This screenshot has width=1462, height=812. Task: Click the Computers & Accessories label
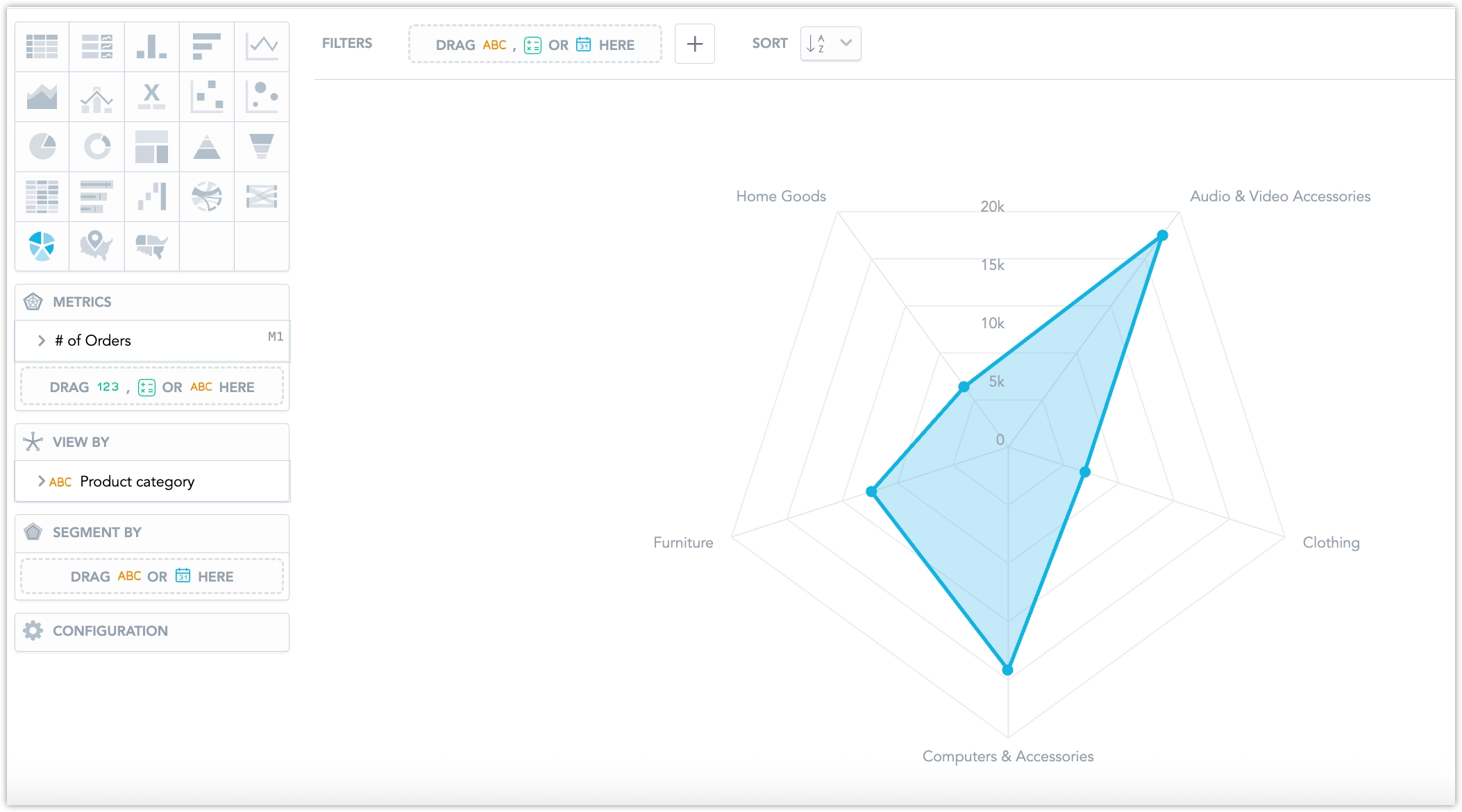1008,756
